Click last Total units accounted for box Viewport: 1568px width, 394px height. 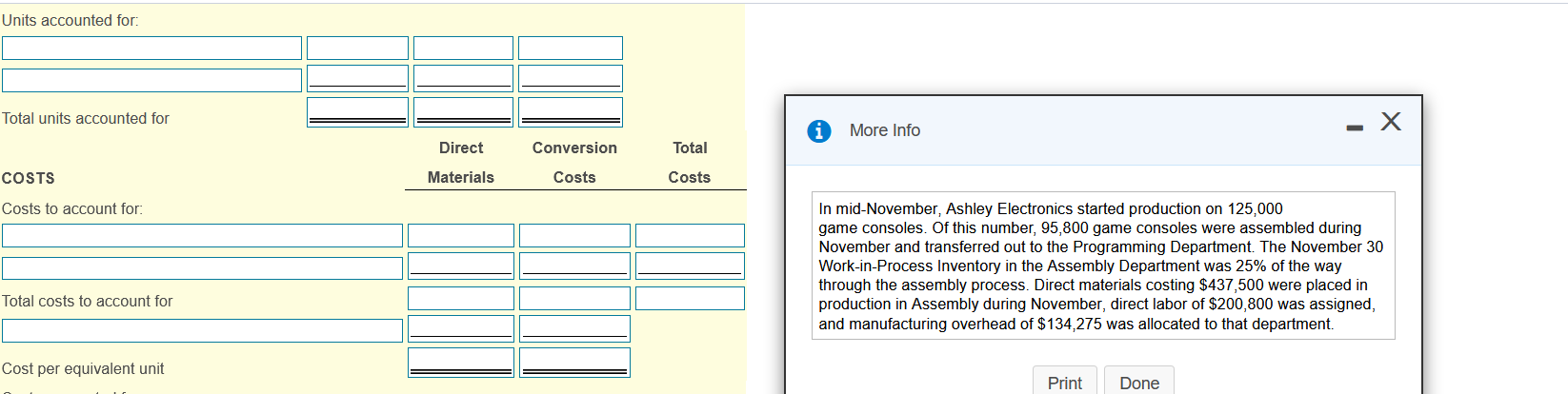click(x=570, y=112)
